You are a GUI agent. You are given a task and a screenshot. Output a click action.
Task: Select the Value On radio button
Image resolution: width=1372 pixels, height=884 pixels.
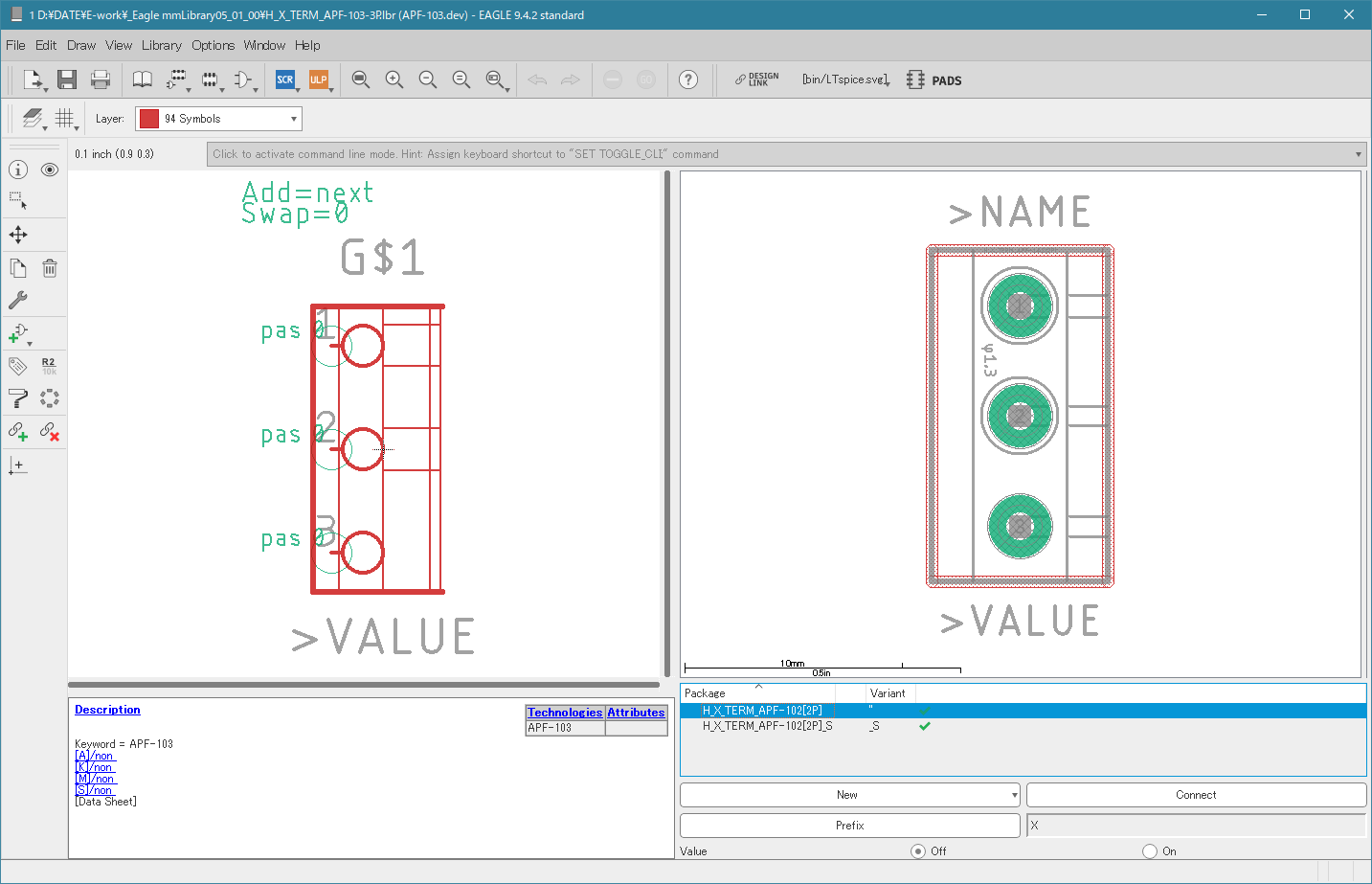[x=1150, y=851]
